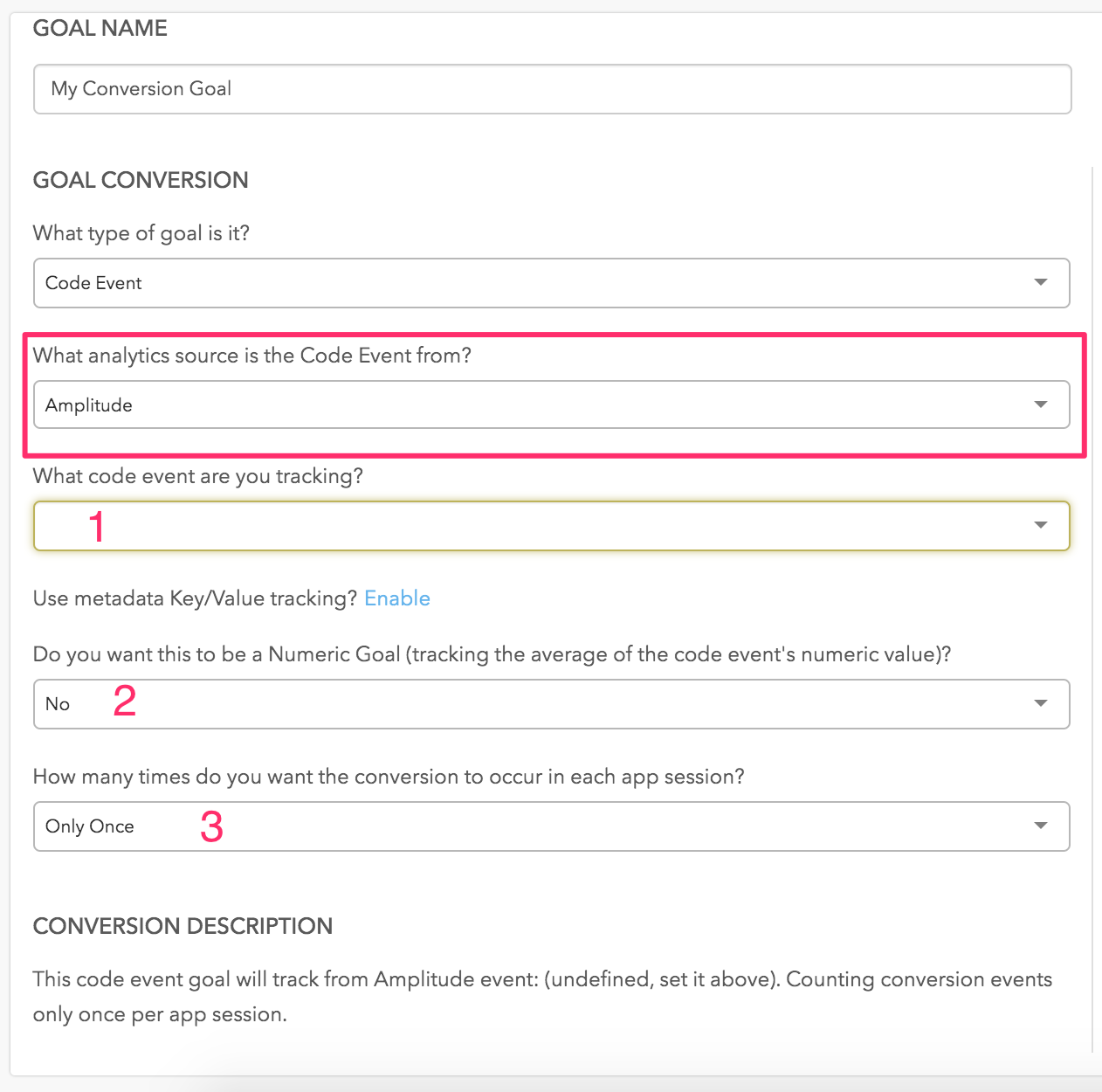The height and width of the screenshot is (1092, 1102).
Task: Click the vertical scrollbar on the right edge
Action: pyautogui.click(x=1092, y=609)
